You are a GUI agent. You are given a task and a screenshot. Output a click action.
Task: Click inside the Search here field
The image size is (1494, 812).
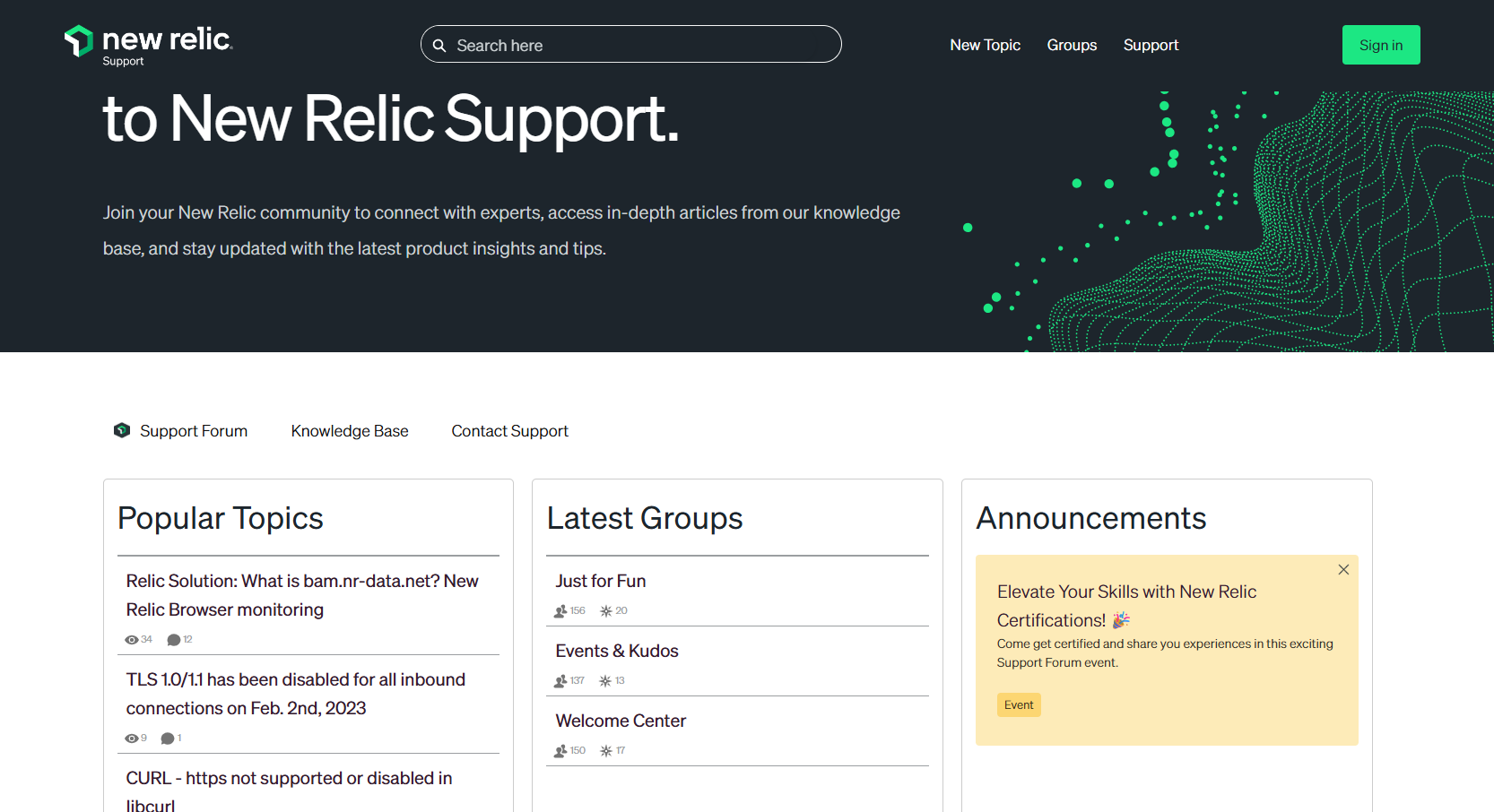coord(628,45)
